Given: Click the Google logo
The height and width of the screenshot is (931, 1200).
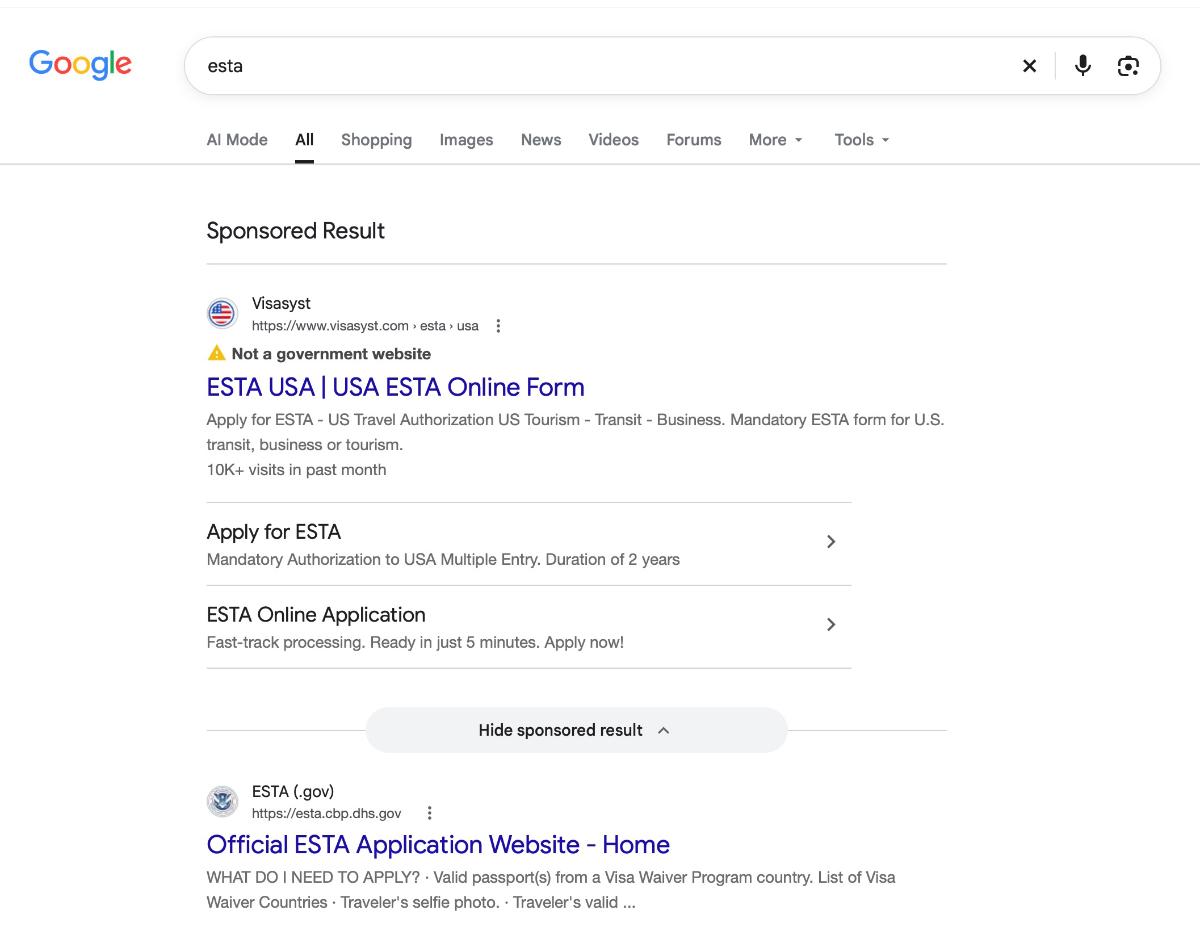Looking at the screenshot, I should (80, 64).
